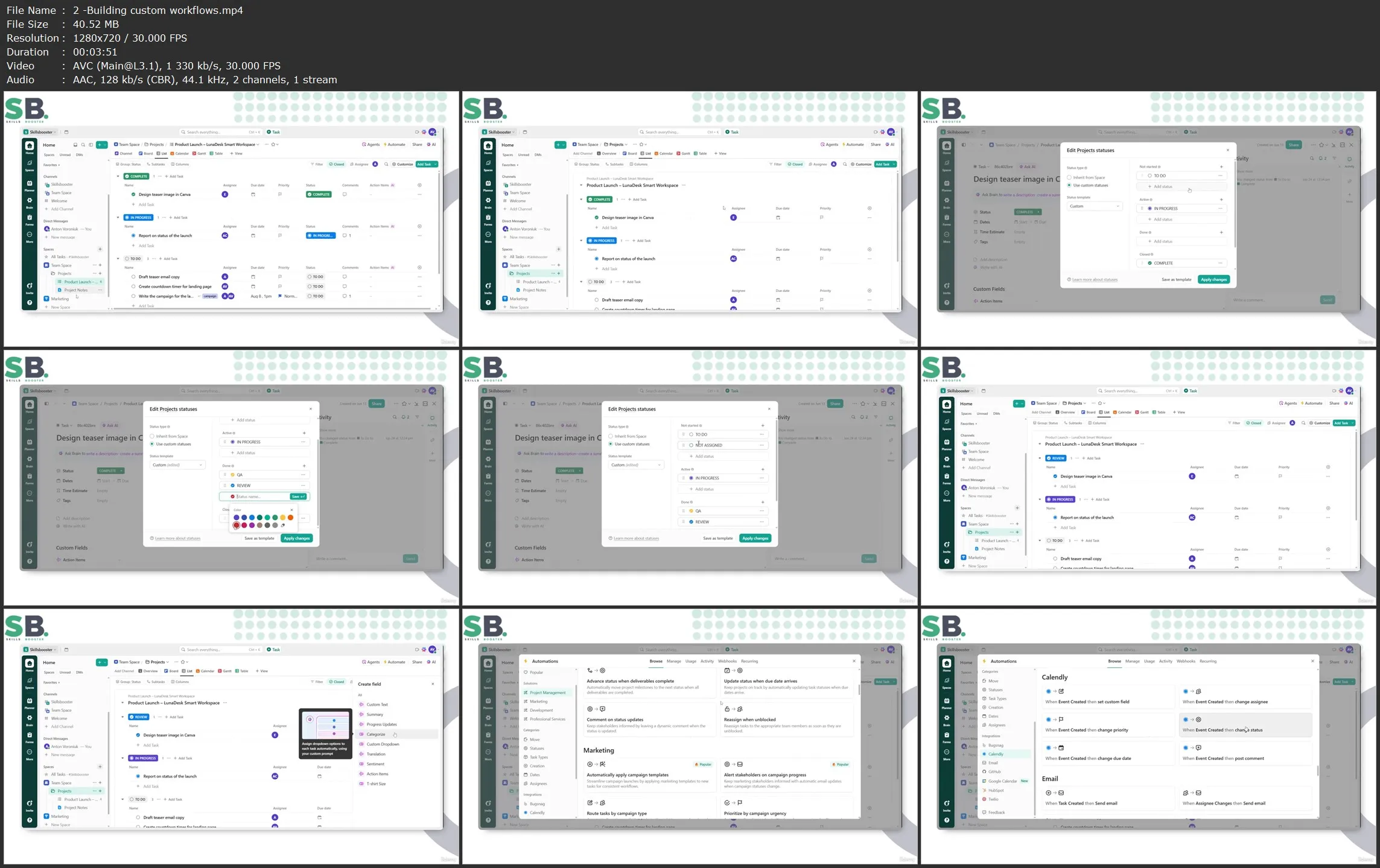Collapse REVIEW group beside the Create field panel
The image size is (1380, 868).
pyautogui.click(x=122, y=717)
